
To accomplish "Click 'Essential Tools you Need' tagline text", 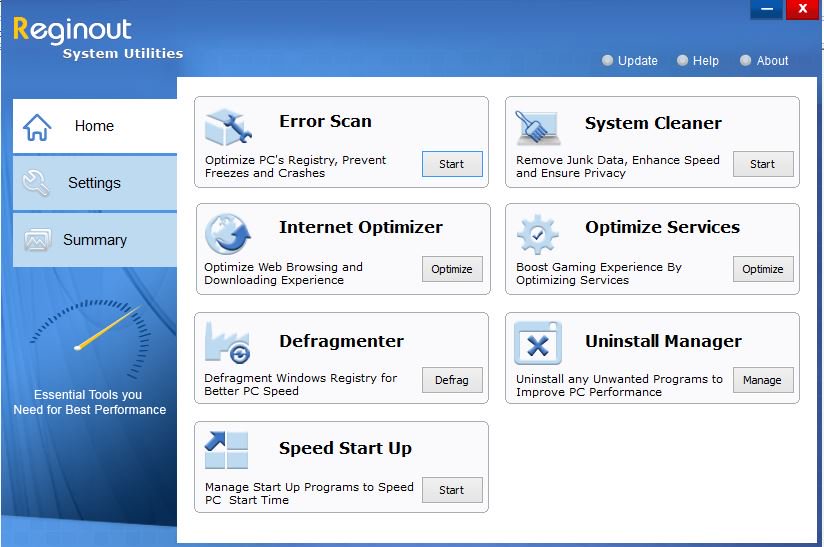I will tap(89, 402).
